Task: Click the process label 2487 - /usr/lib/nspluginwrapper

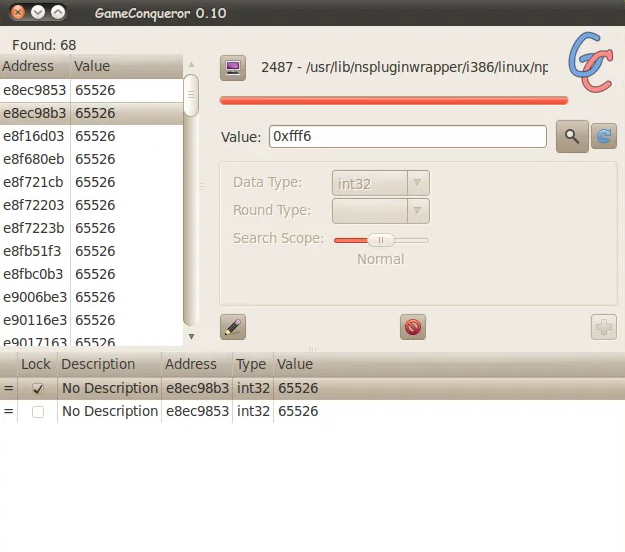Action: click(404, 67)
